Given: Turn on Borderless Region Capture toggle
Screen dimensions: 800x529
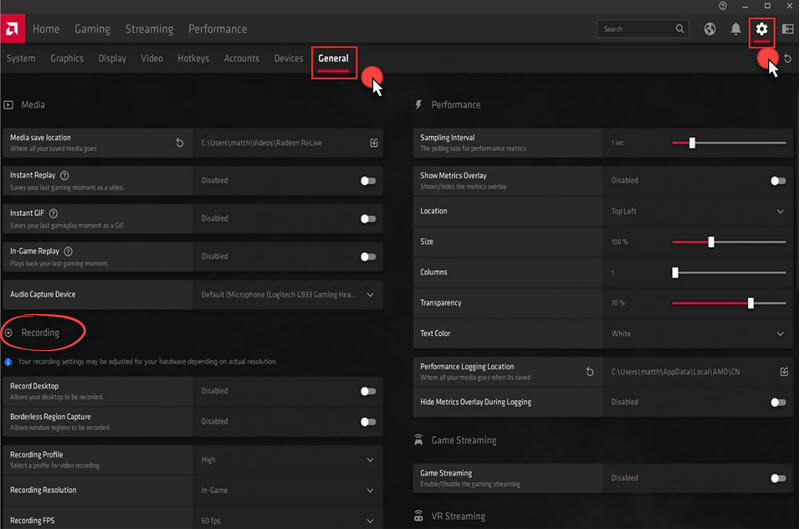Looking at the screenshot, I should pos(368,422).
